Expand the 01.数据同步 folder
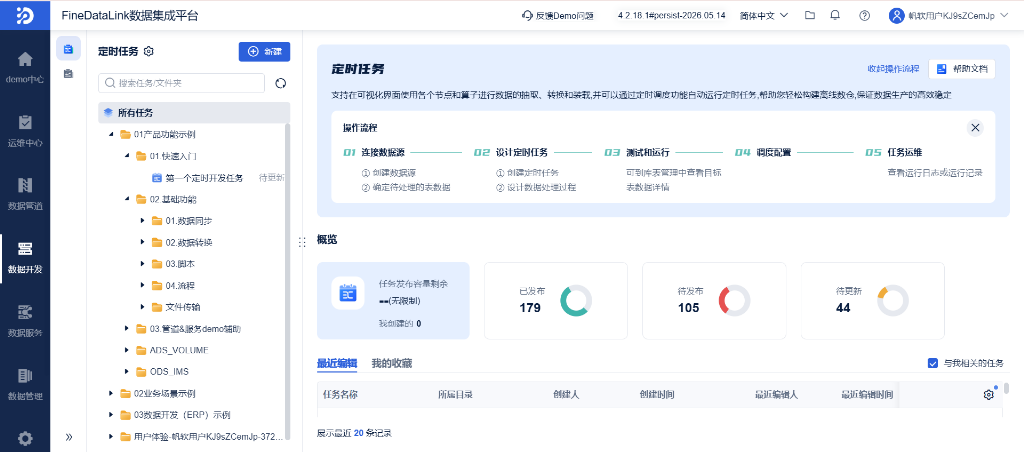The image size is (1024, 452). click(x=142, y=221)
